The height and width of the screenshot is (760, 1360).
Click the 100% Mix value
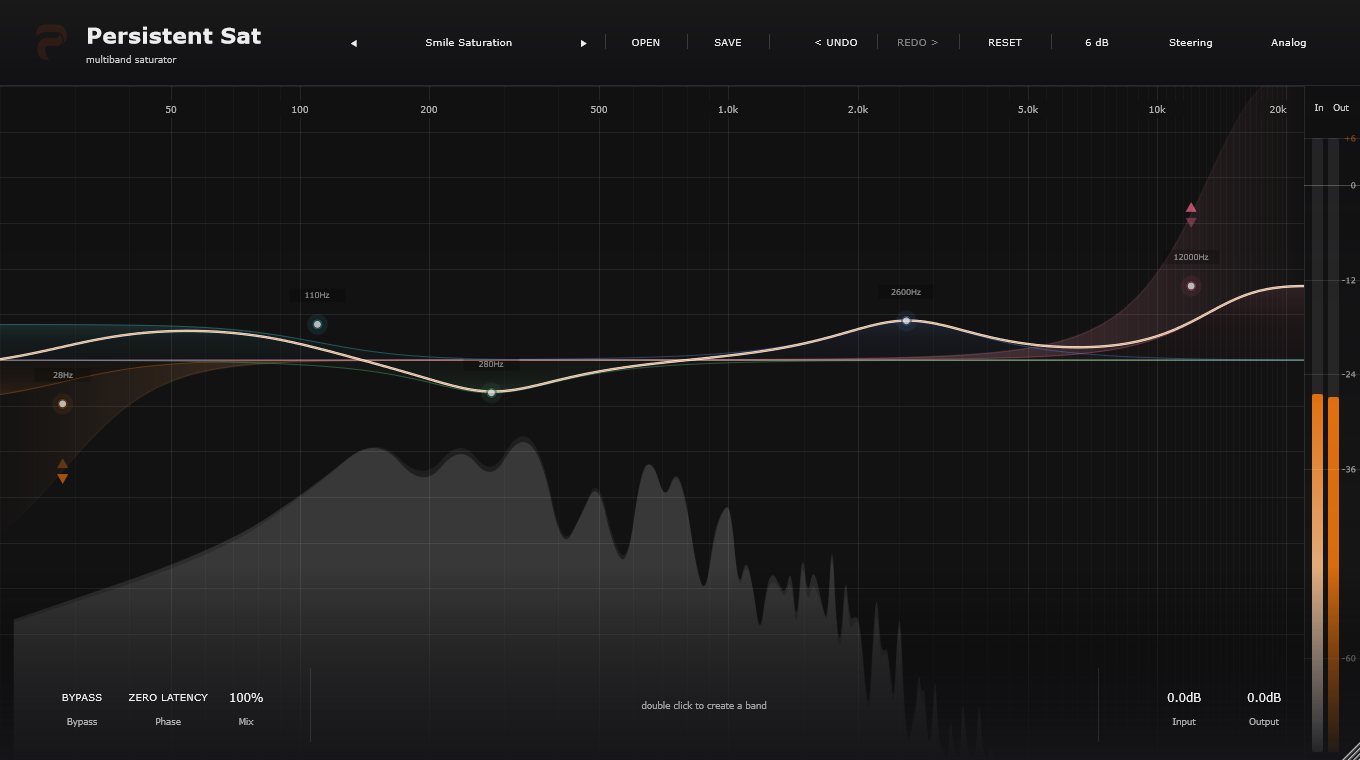(x=246, y=698)
